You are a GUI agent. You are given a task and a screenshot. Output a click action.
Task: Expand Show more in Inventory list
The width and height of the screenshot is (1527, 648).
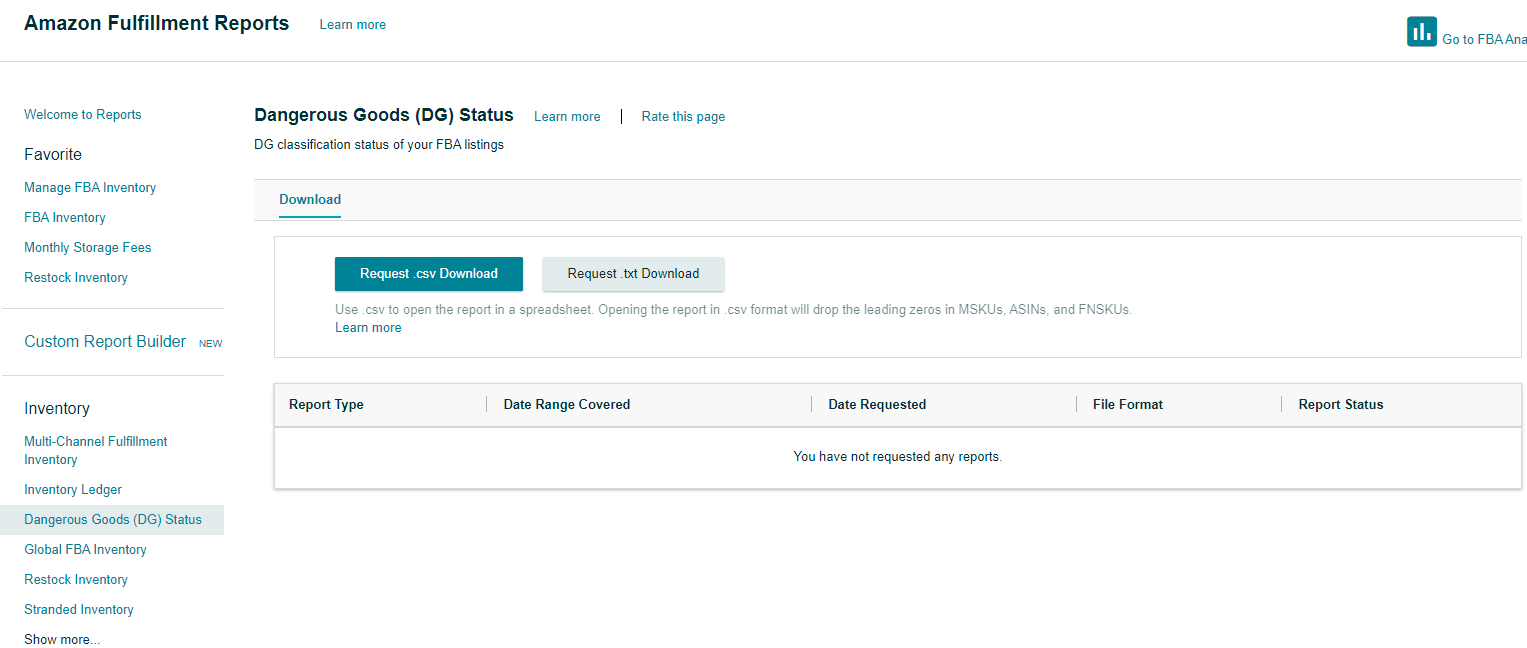click(62, 639)
